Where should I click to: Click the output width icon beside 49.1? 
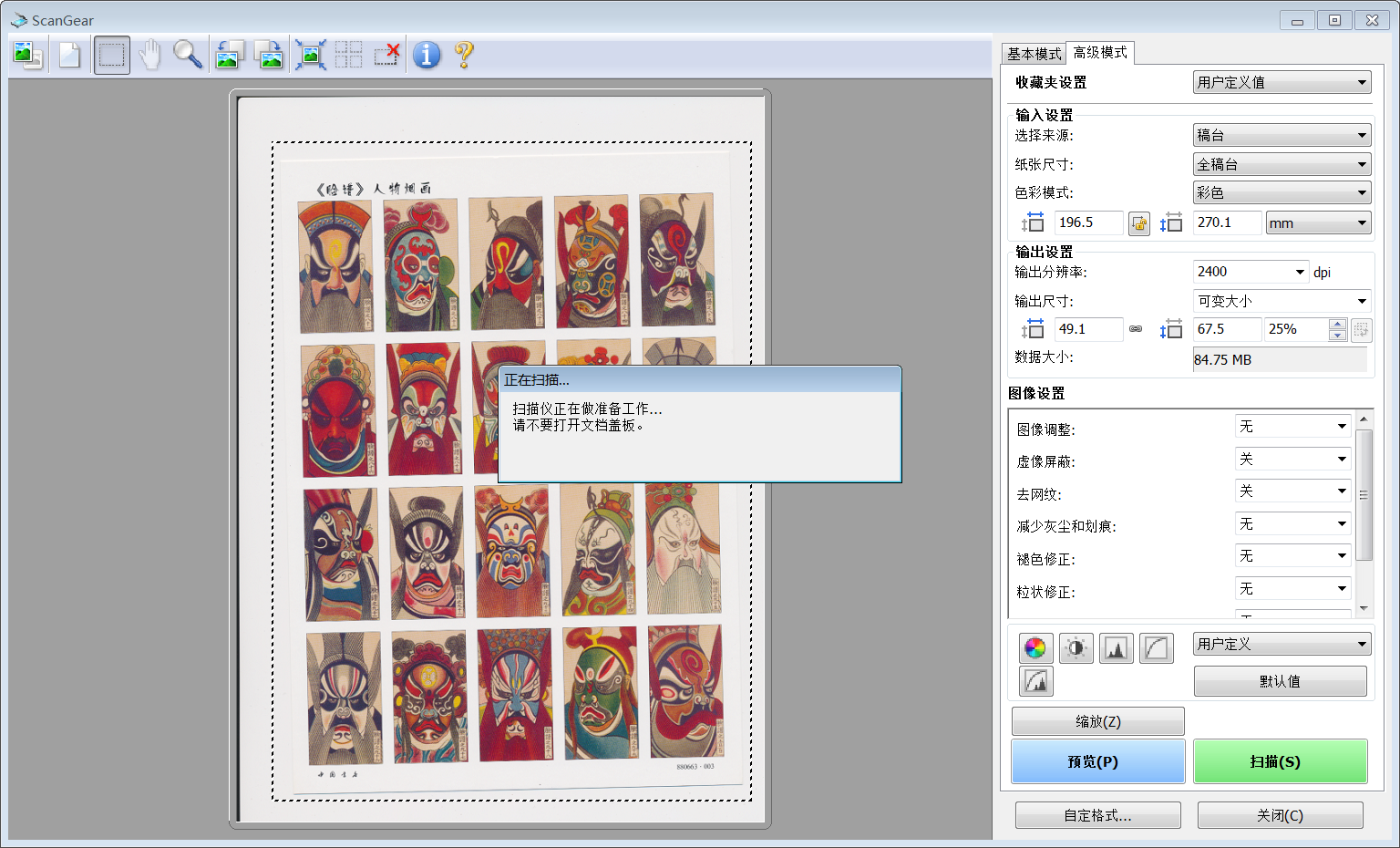pos(1033,329)
